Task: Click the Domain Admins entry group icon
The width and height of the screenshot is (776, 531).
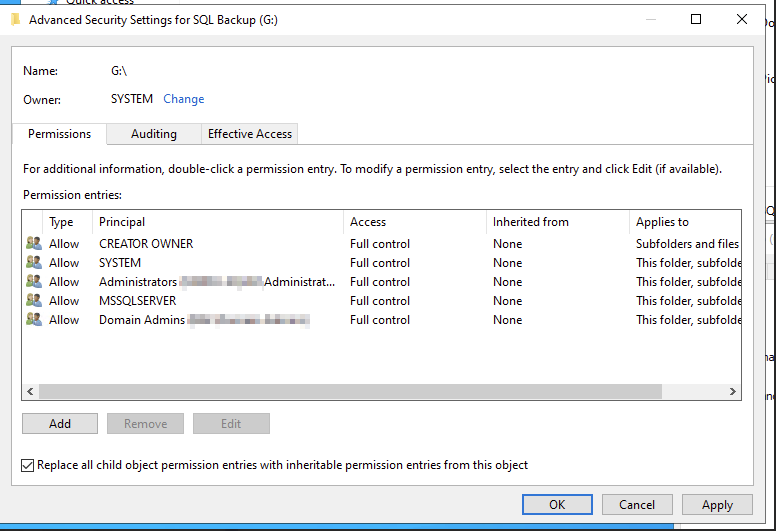Action: (34, 320)
